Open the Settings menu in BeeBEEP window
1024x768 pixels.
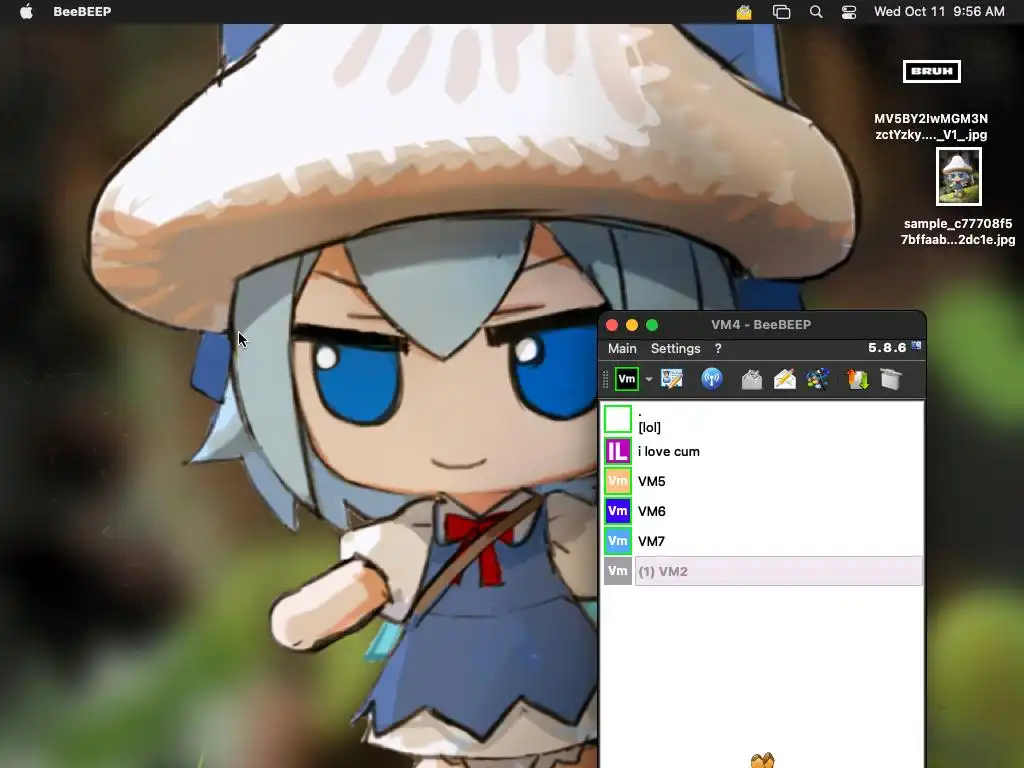click(675, 349)
